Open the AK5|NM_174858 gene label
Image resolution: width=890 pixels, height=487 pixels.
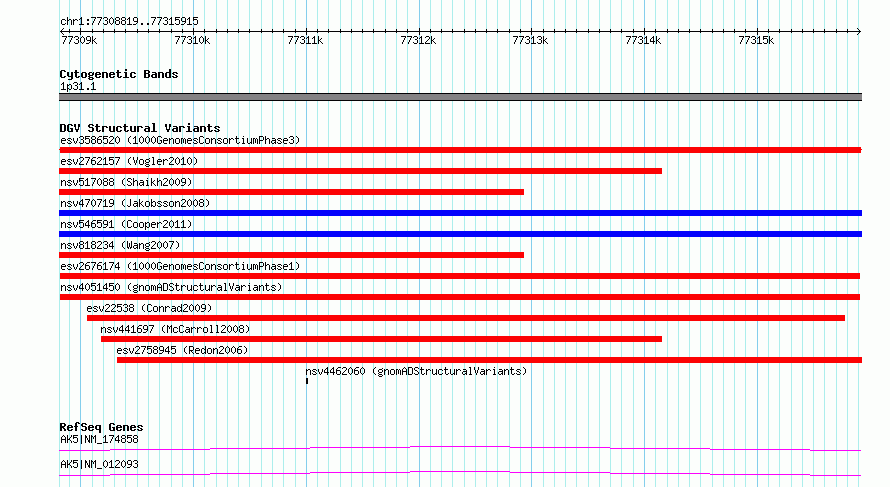pyautogui.click(x=99, y=439)
